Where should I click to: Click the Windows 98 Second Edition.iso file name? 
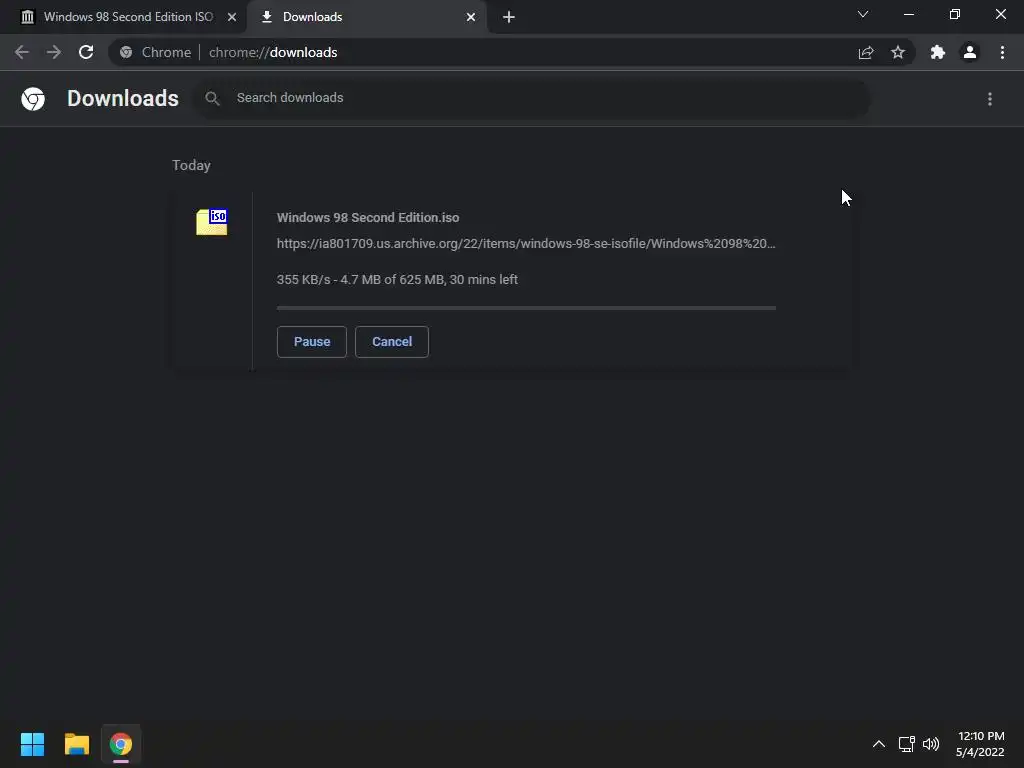click(x=368, y=217)
